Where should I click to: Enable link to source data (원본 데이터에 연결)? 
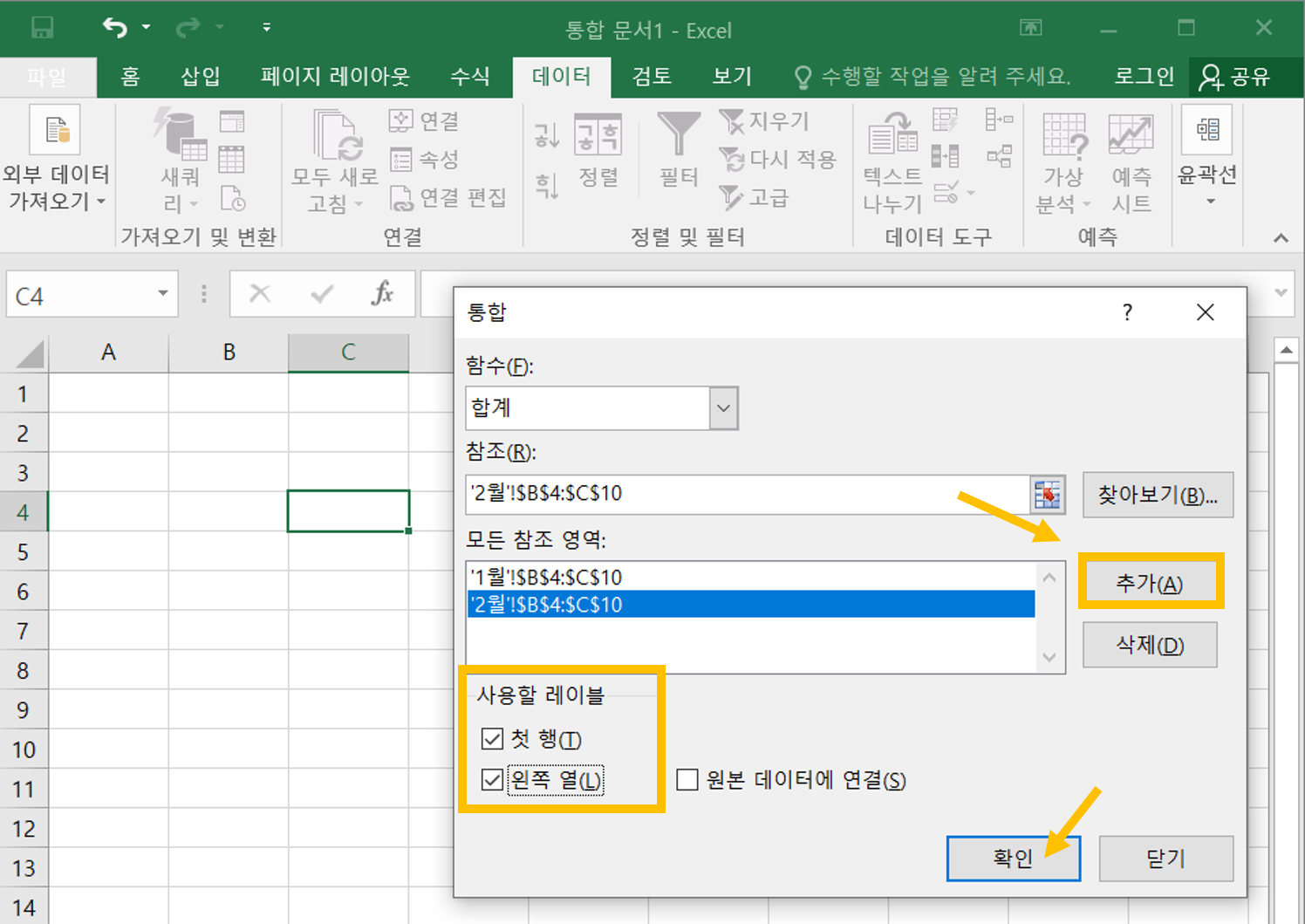[687, 779]
